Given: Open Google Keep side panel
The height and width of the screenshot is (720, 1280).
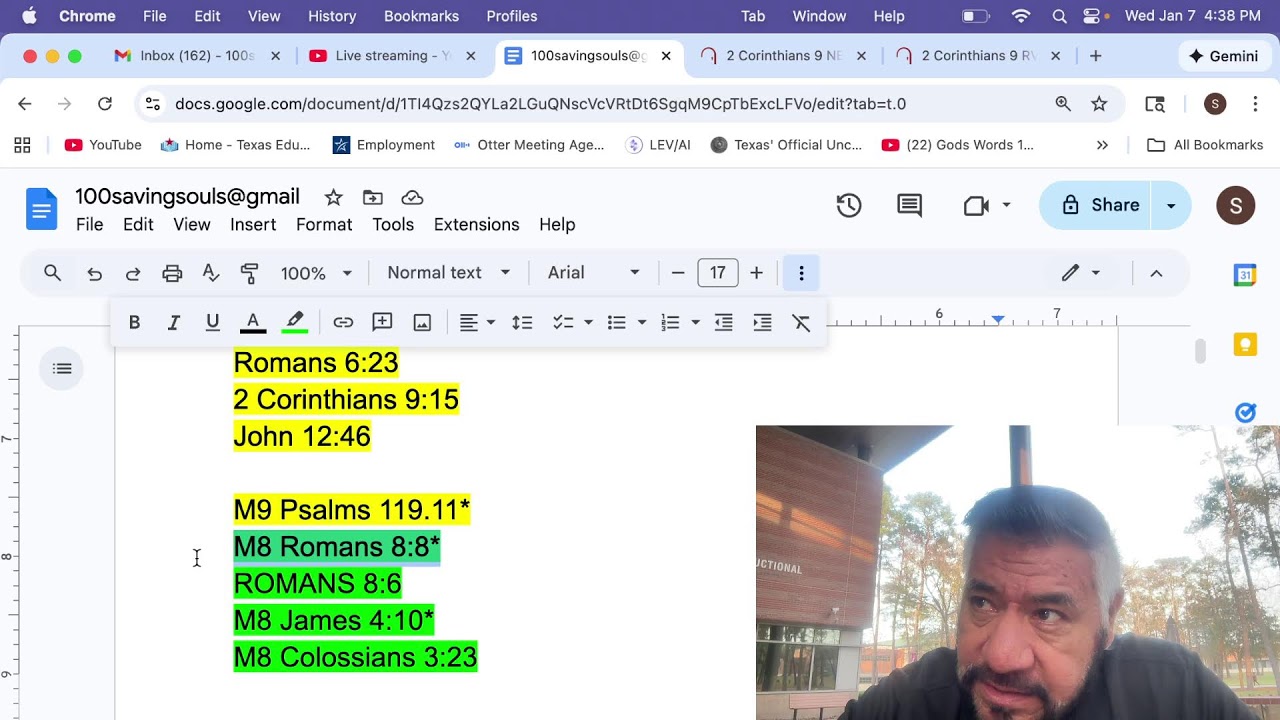Looking at the screenshot, I should point(1245,345).
